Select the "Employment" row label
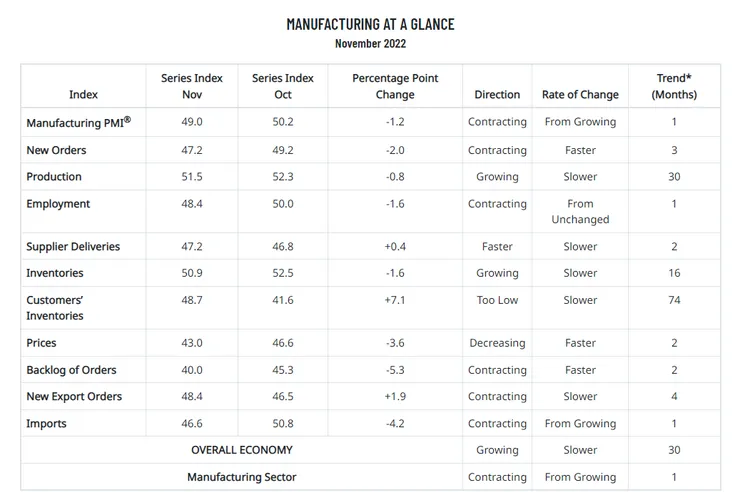The image size is (740, 492). pos(58,204)
